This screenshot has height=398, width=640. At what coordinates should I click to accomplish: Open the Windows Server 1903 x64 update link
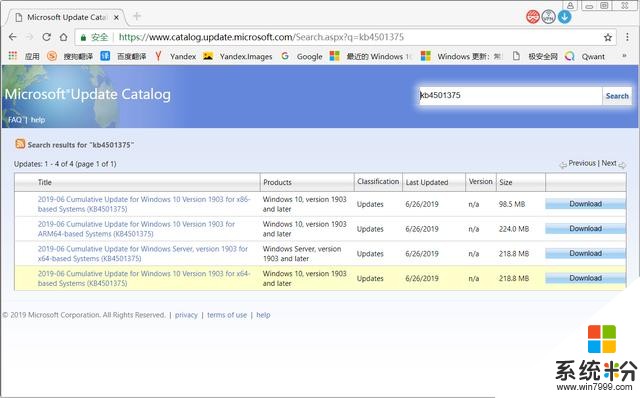click(143, 253)
